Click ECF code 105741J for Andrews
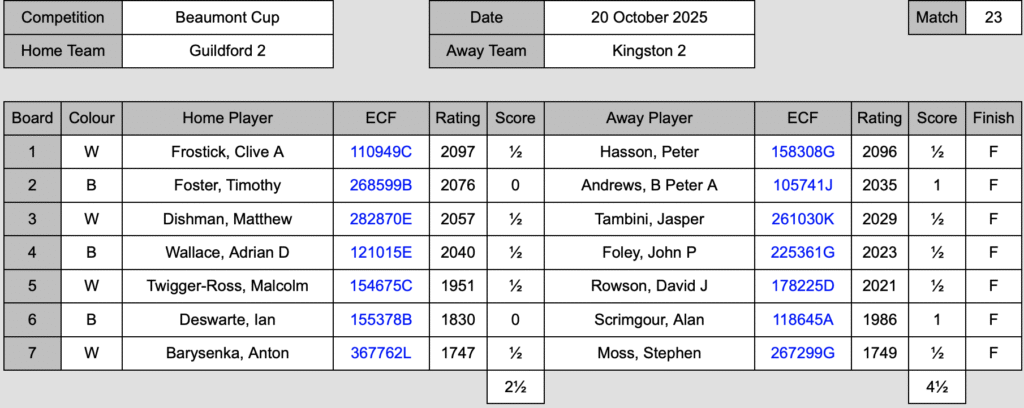Screen dimensions: 1024x408 coord(802,185)
